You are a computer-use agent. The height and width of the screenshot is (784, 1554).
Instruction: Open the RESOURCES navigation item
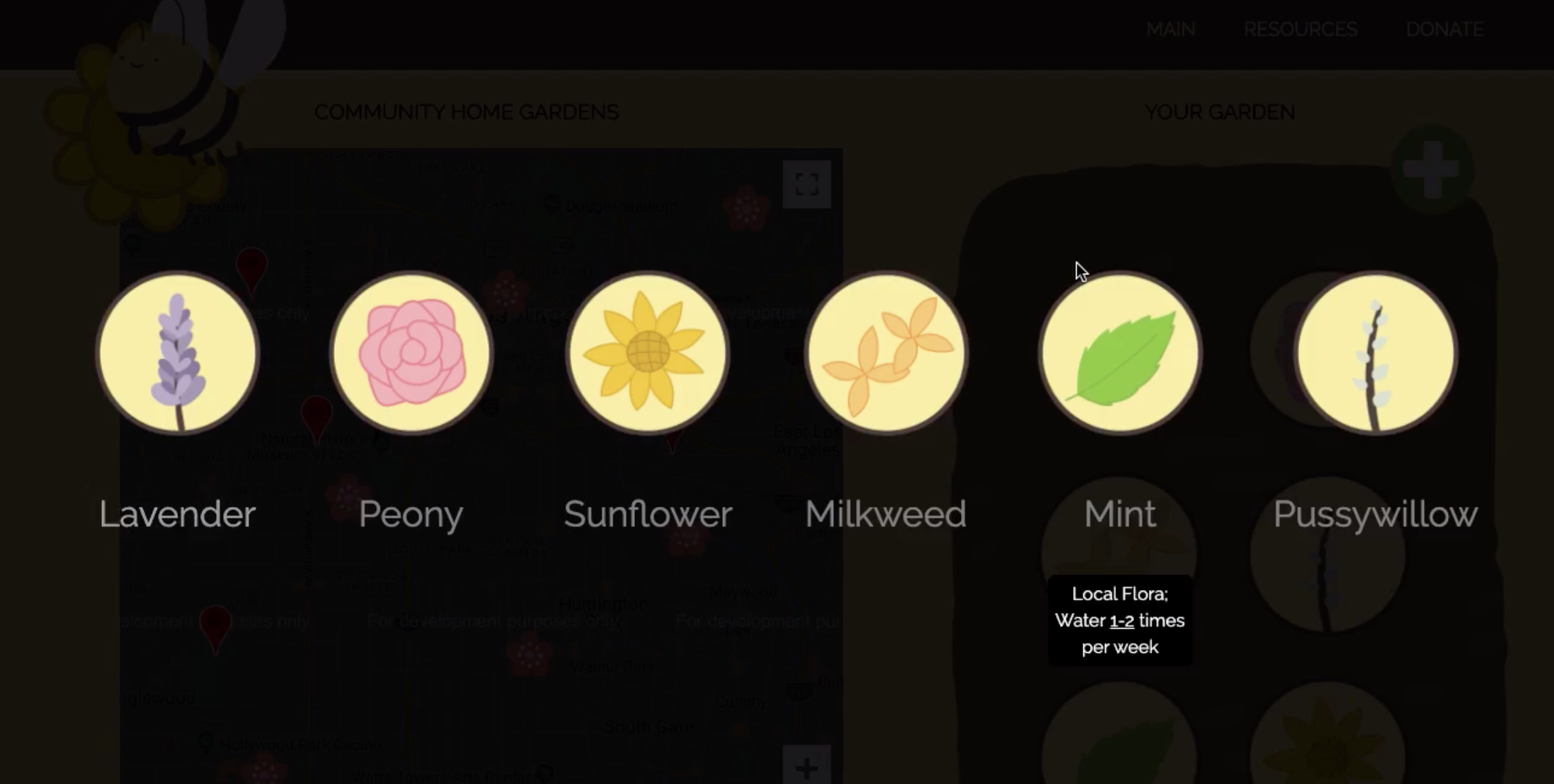click(x=1300, y=29)
